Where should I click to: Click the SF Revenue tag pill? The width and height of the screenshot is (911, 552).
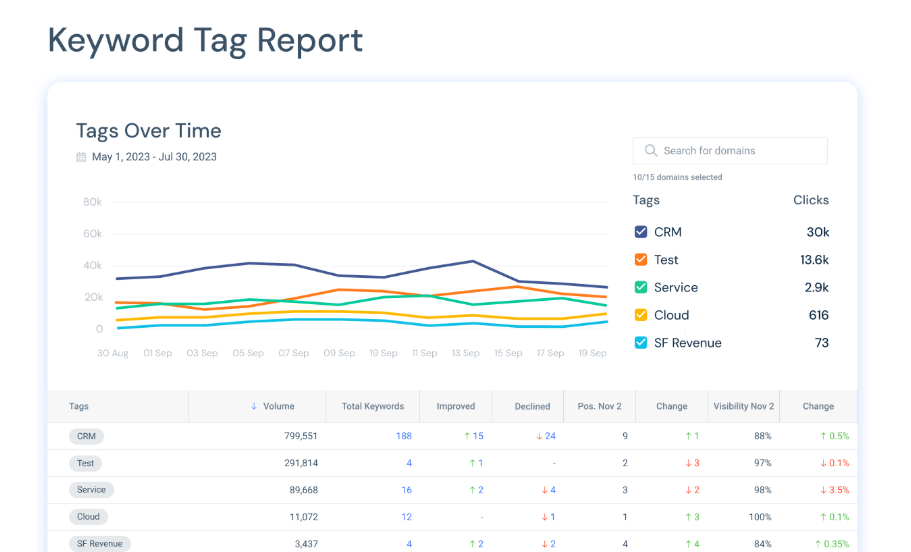100,544
